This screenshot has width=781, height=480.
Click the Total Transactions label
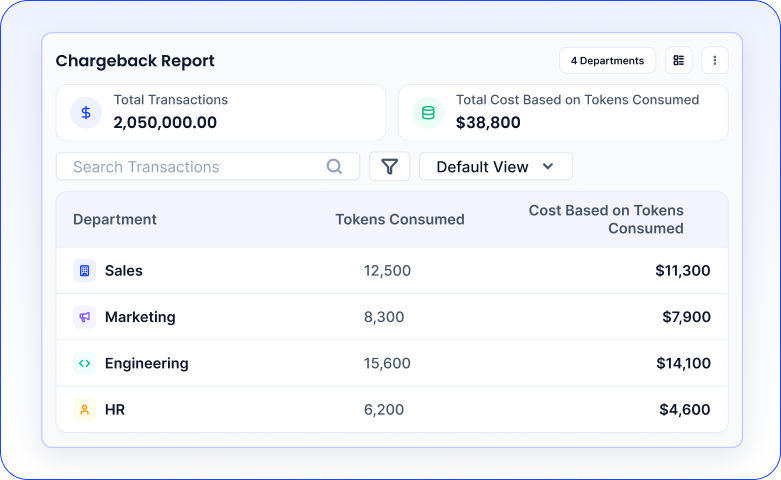click(170, 100)
